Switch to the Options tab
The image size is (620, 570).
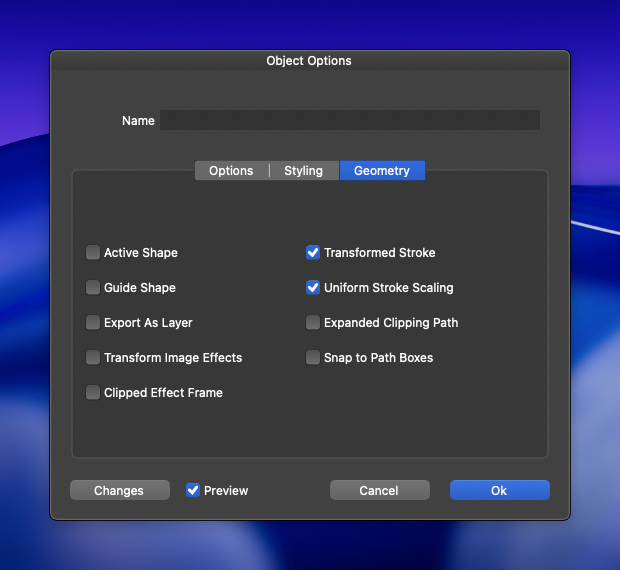231,171
